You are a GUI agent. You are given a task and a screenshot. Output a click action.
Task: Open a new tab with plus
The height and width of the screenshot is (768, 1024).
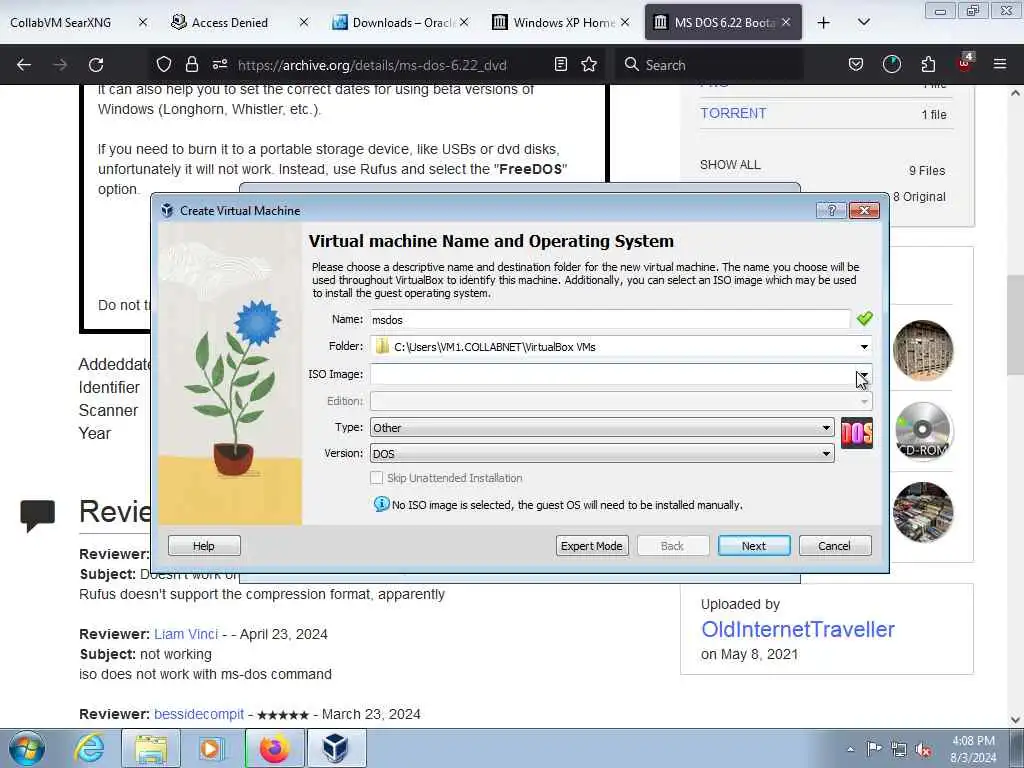point(824,23)
